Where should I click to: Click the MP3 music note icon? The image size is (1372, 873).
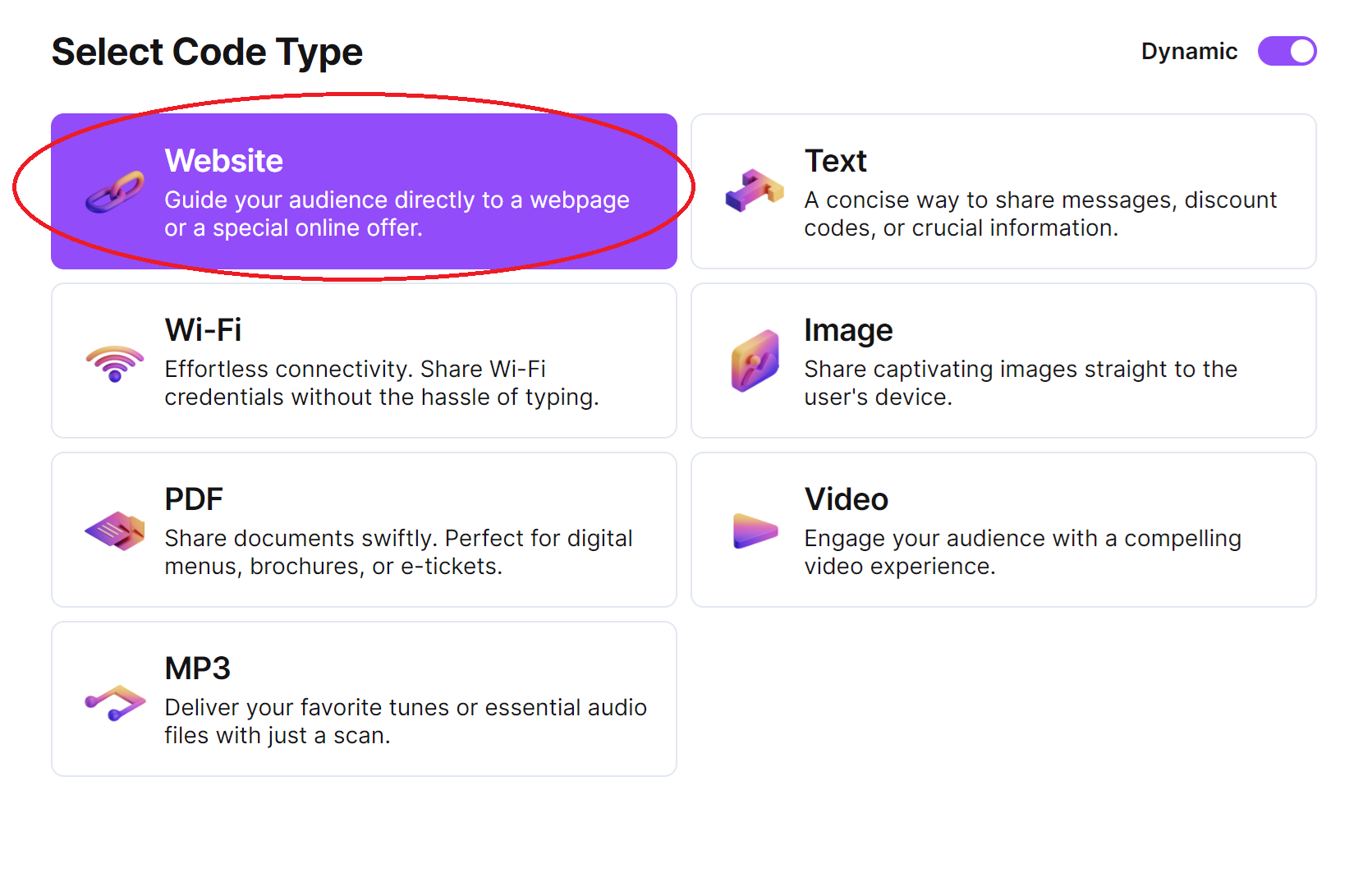tap(115, 701)
